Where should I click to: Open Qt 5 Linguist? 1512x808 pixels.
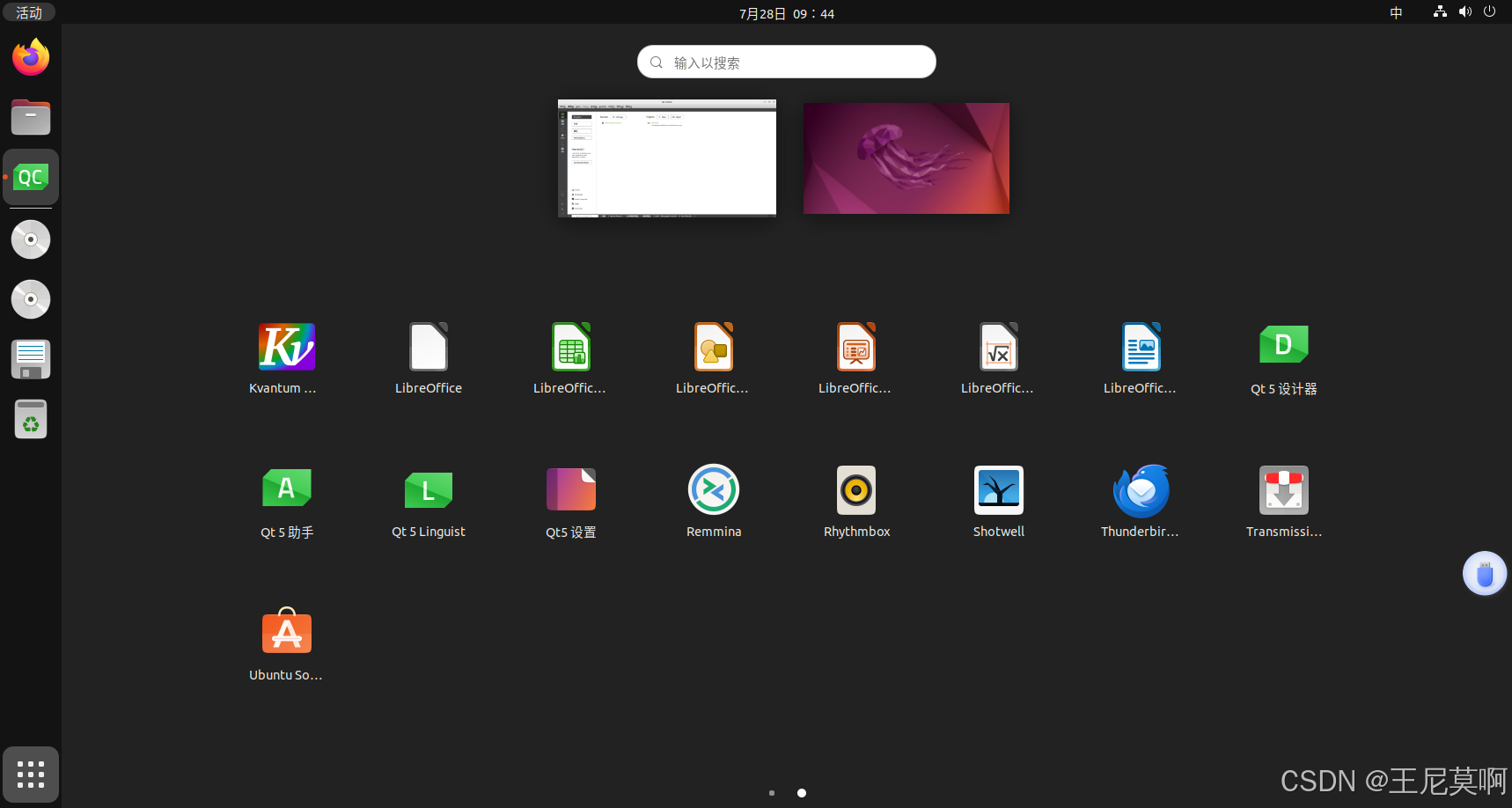pos(429,490)
